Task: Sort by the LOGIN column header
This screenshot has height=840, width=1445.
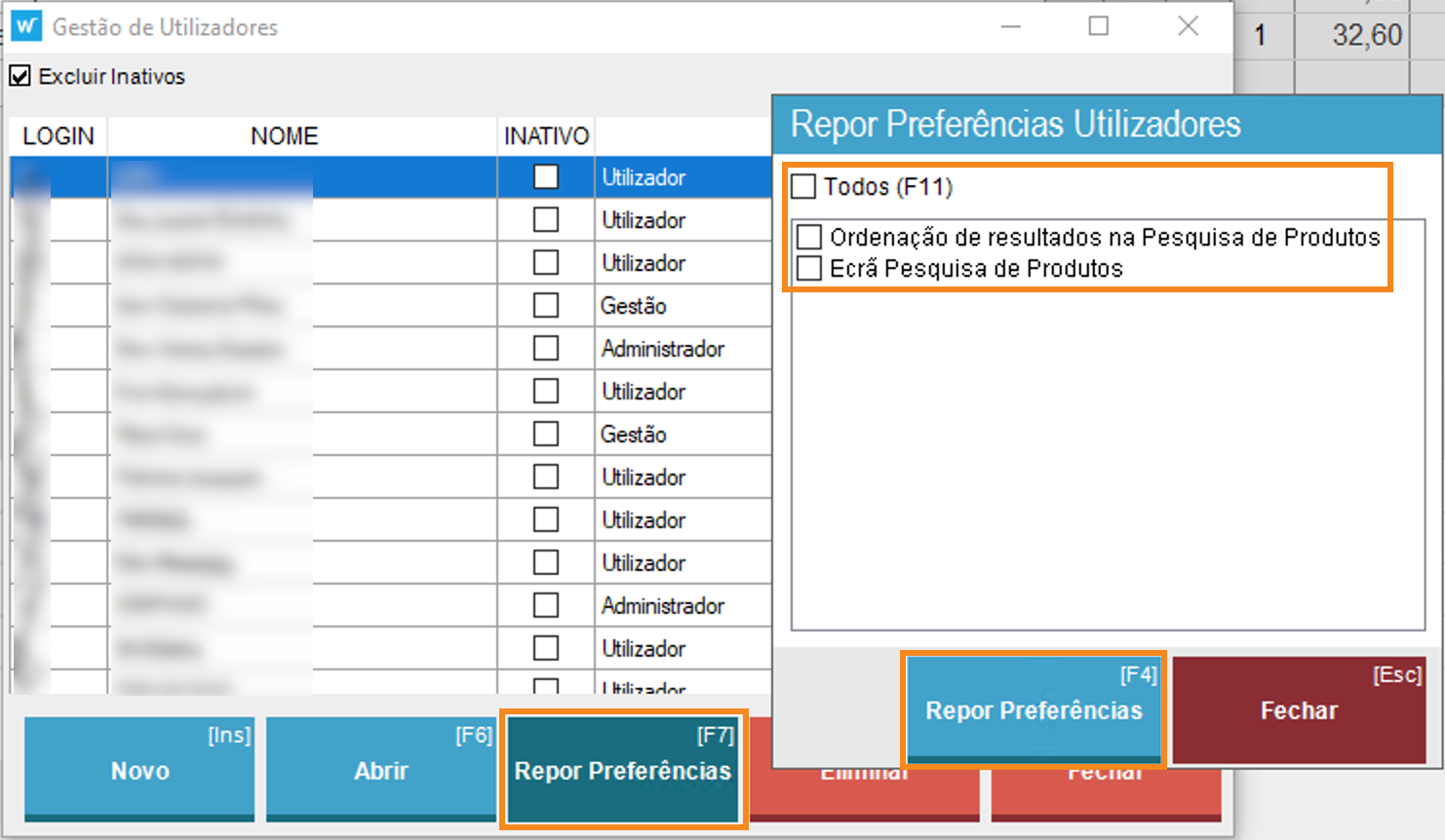Action: click(x=59, y=136)
